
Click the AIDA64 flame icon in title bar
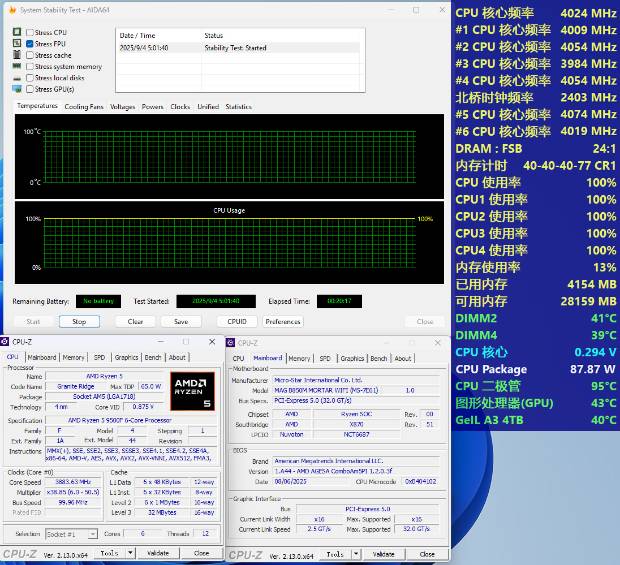point(12,10)
